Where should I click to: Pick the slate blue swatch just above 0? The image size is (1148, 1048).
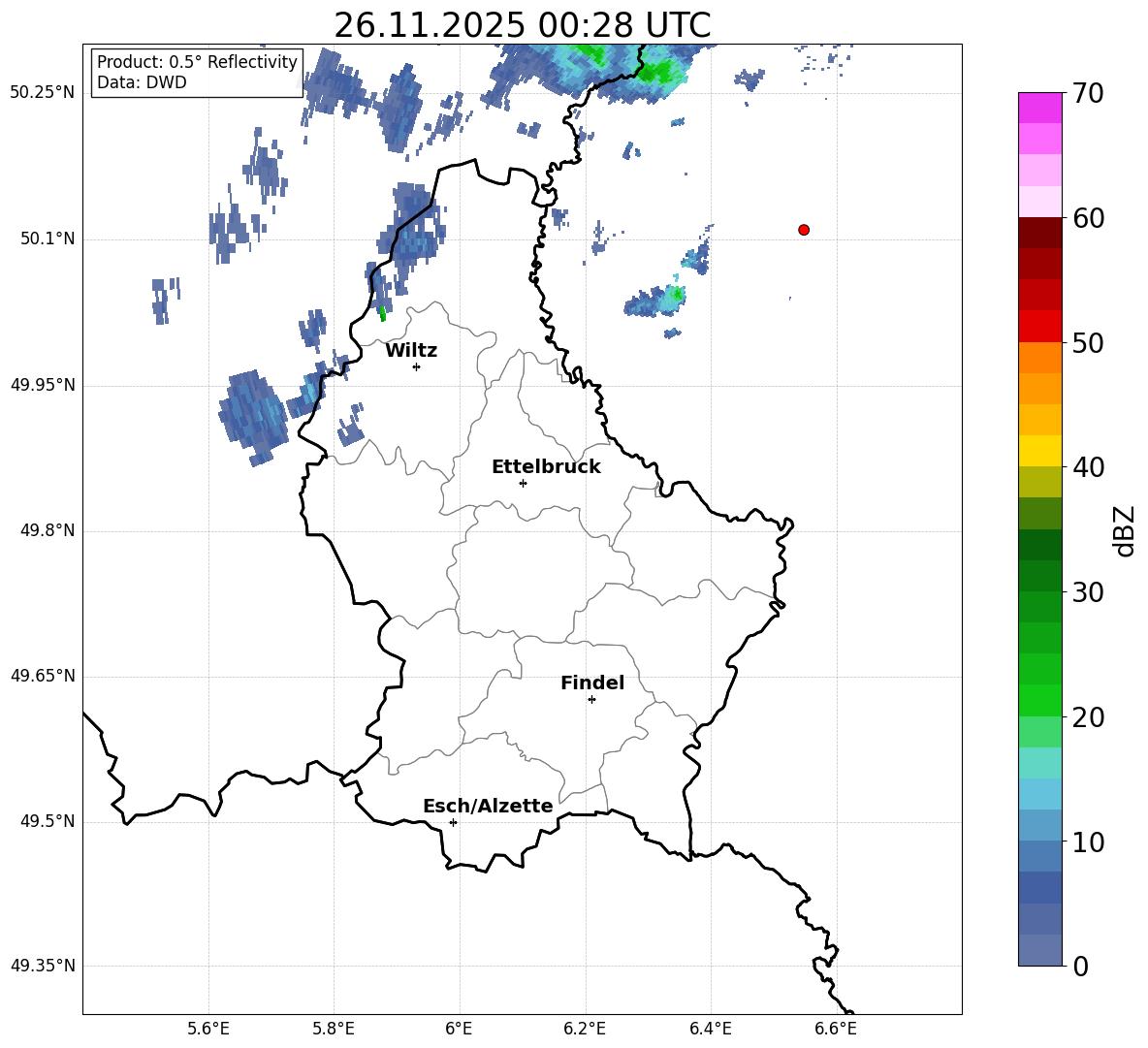pyautogui.click(x=1039, y=950)
